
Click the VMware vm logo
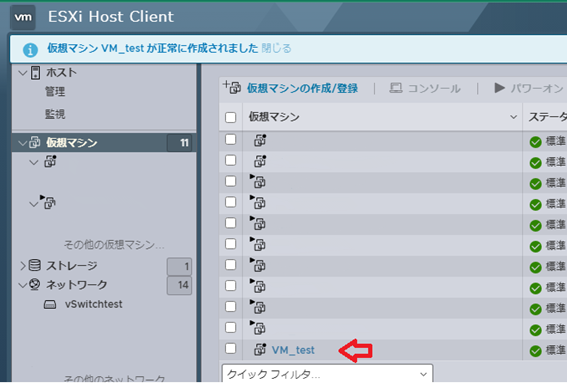[23, 17]
